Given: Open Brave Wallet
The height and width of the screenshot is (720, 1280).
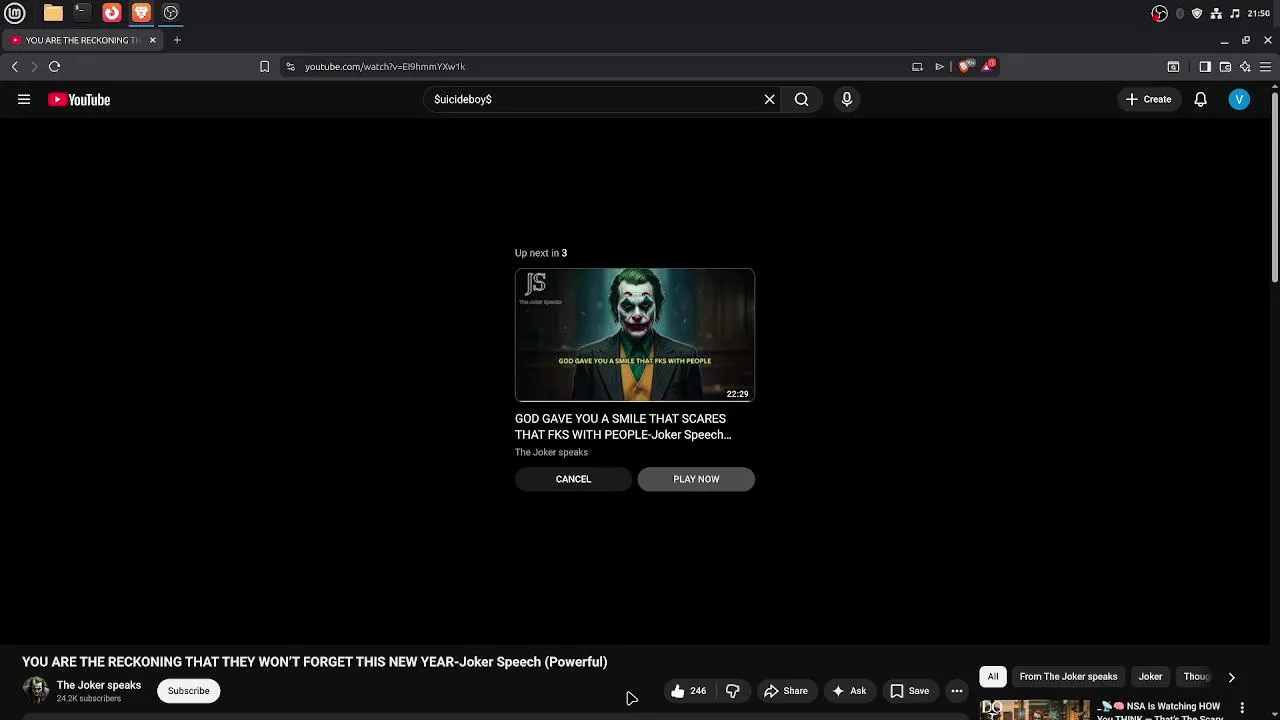Looking at the screenshot, I should pyautogui.click(x=1225, y=67).
